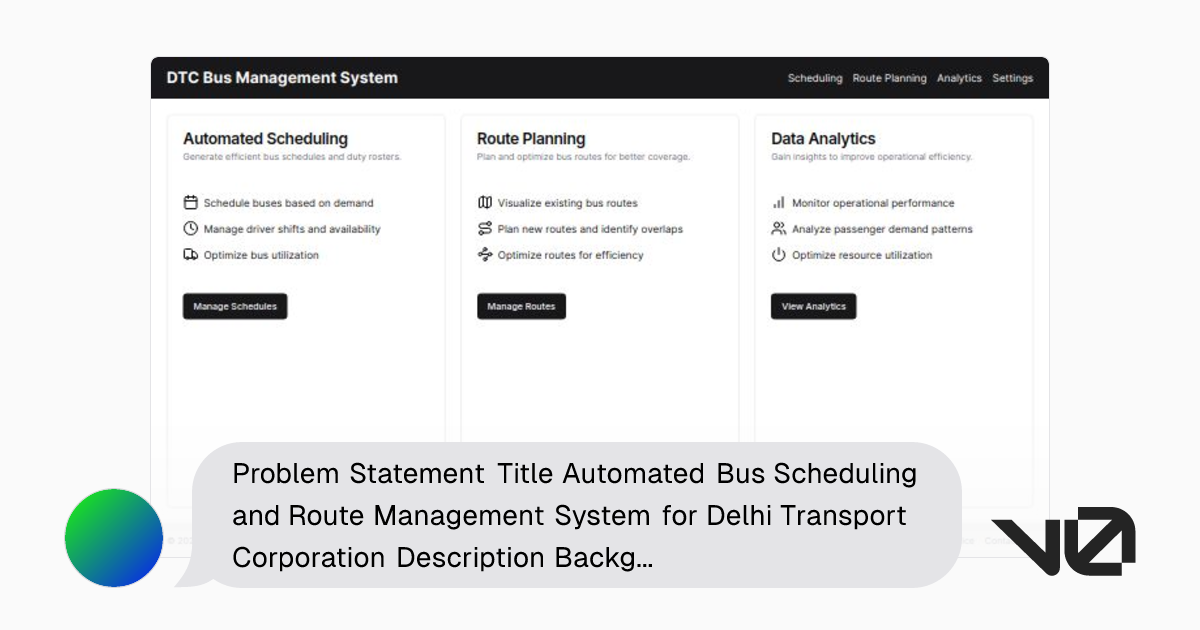
Task: Click the Manage Routes button
Action: pos(521,306)
